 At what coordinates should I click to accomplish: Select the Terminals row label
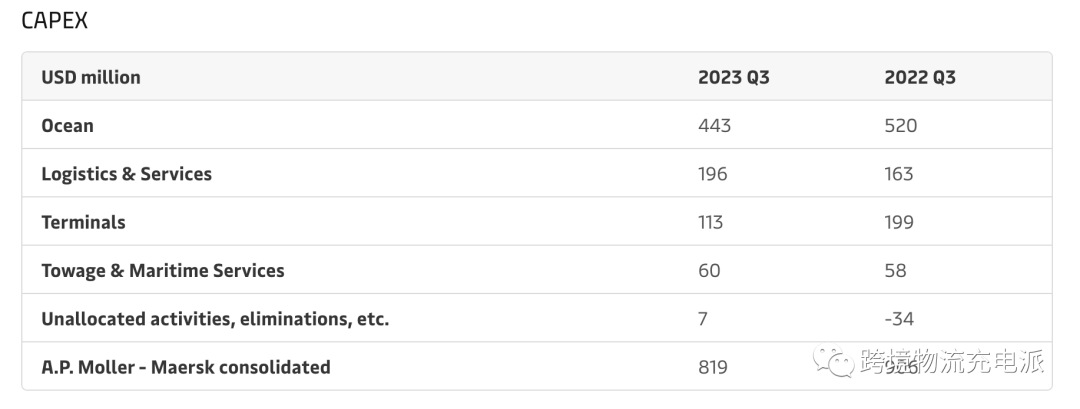click(83, 222)
